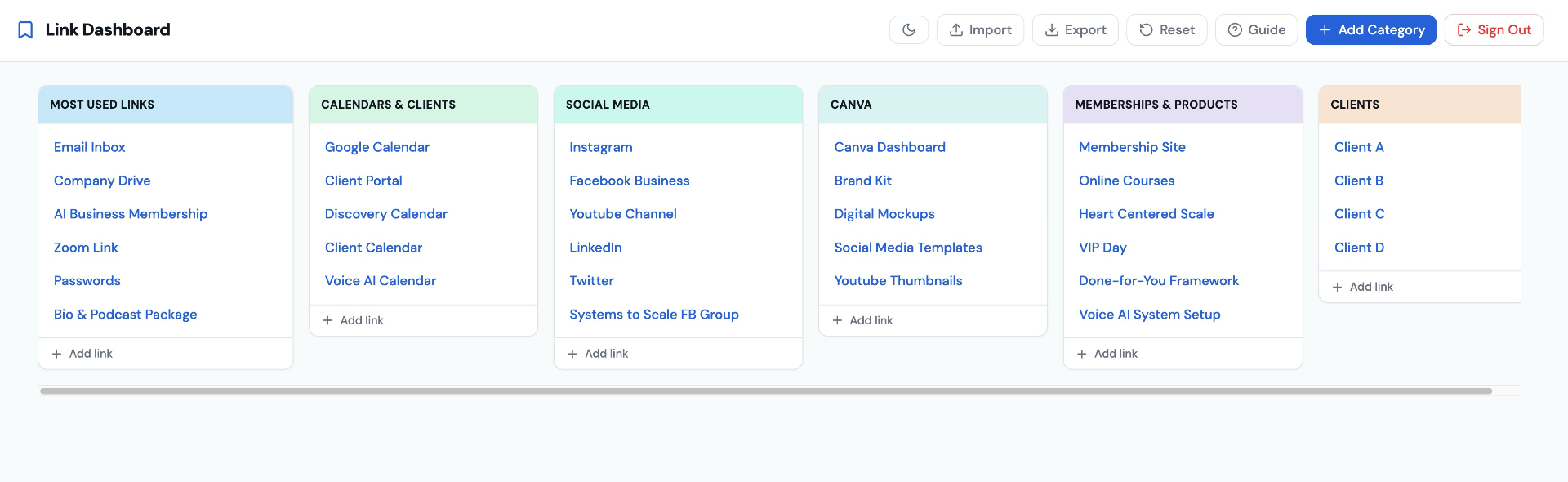Viewport: 1568px width, 482px height.
Task: Click the Memberships & Products header
Action: pyautogui.click(x=1183, y=105)
